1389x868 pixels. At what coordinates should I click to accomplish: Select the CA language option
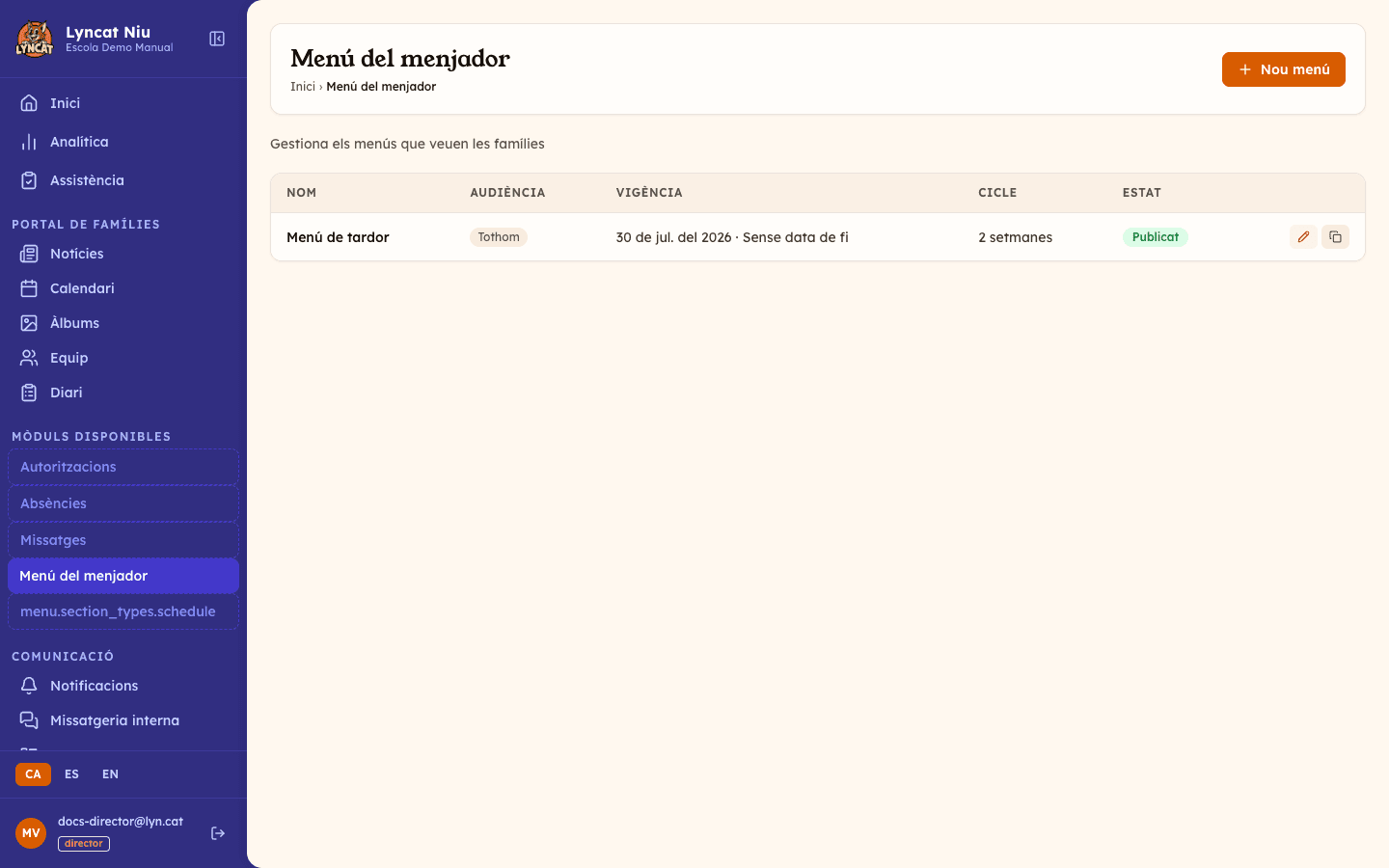tap(33, 774)
